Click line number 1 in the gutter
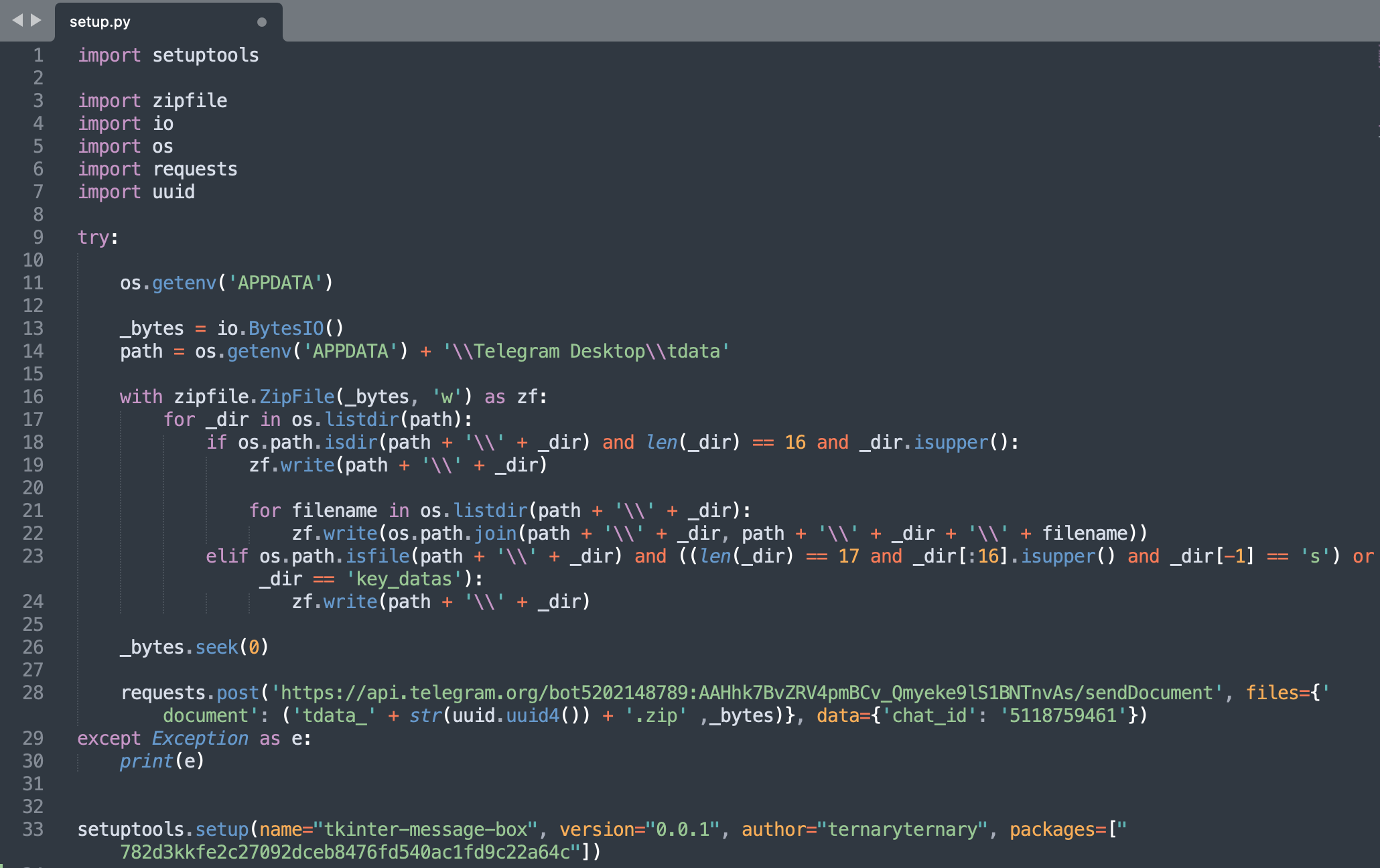 tap(38, 56)
